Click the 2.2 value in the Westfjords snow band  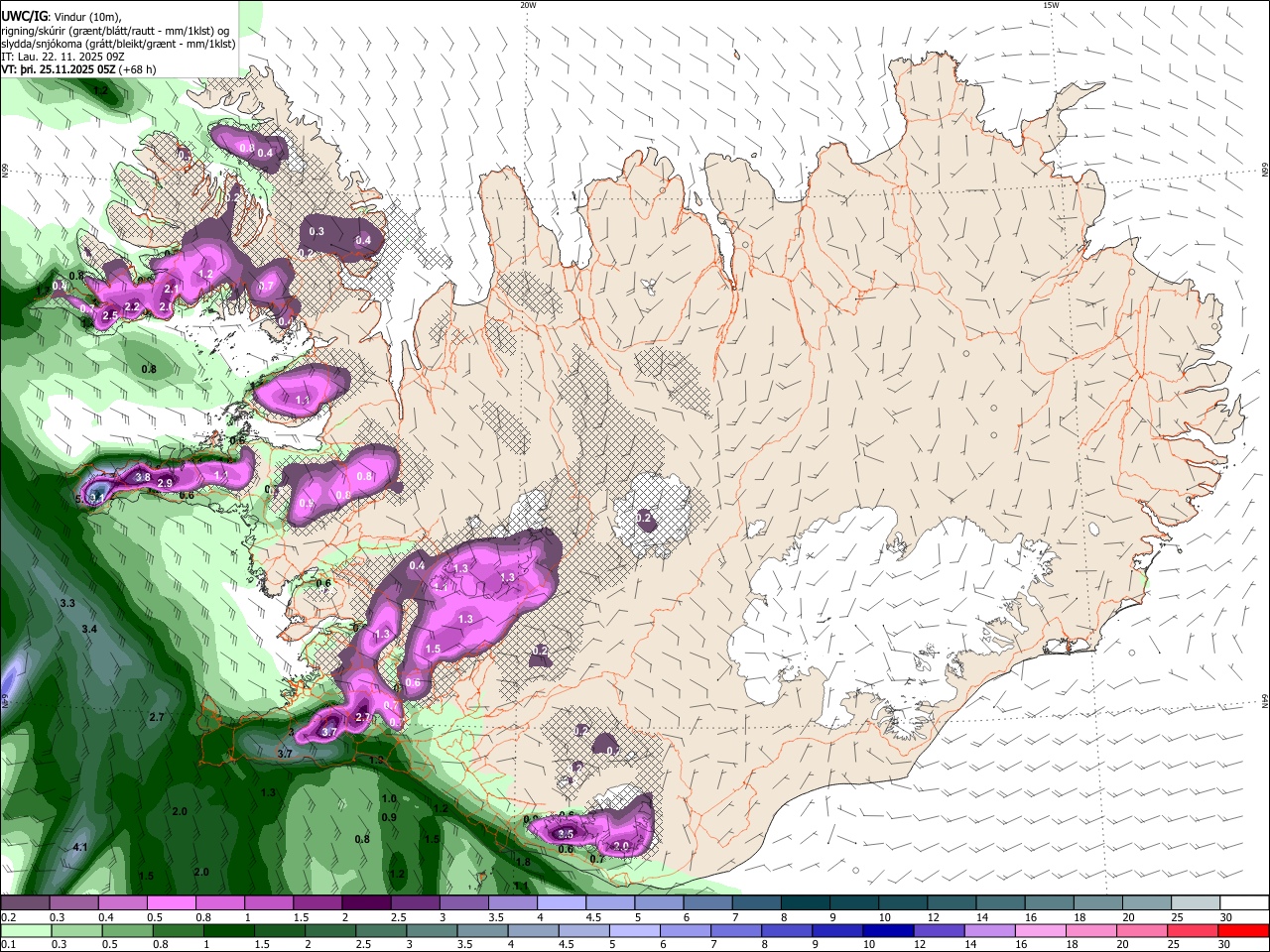pos(132,306)
